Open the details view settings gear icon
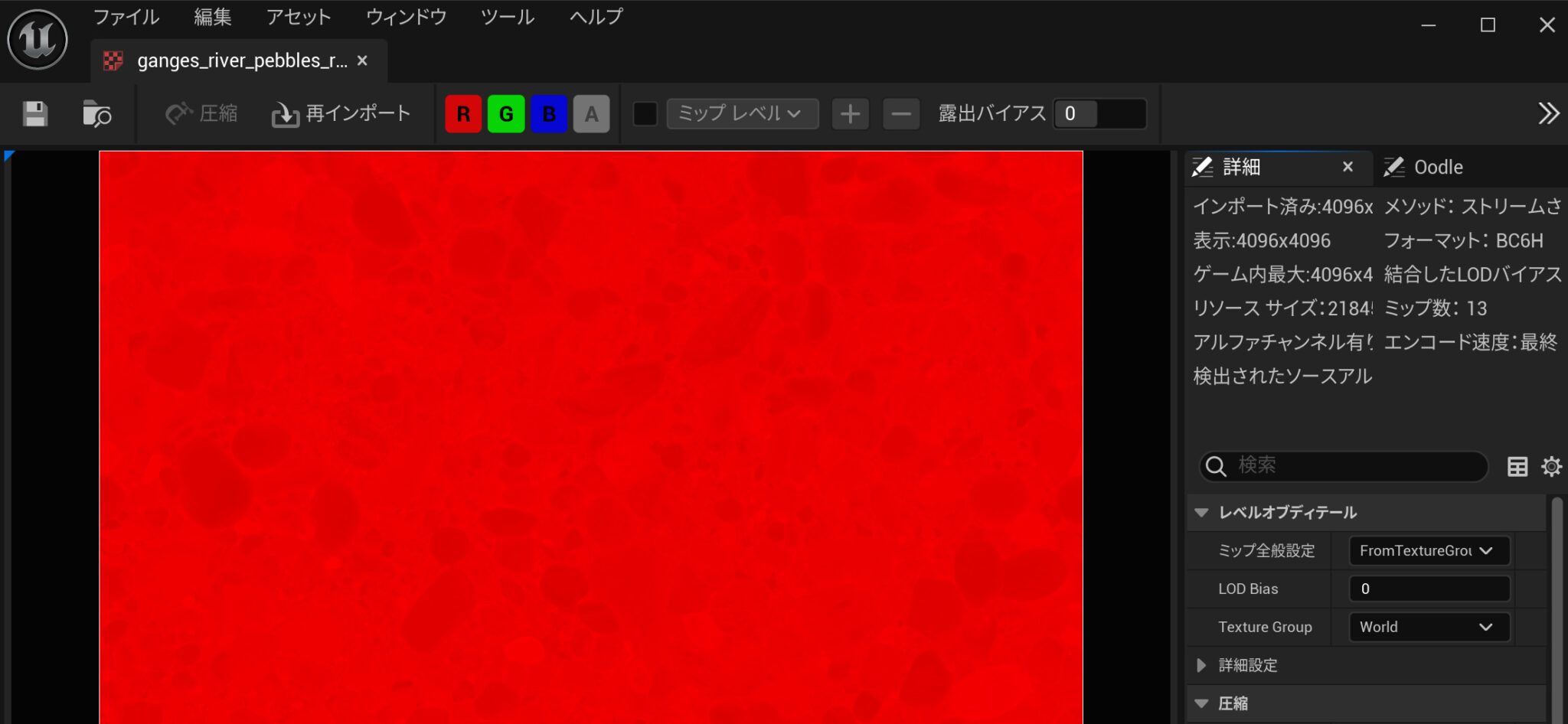Screen dimensions: 1568x724 coord(1552,466)
